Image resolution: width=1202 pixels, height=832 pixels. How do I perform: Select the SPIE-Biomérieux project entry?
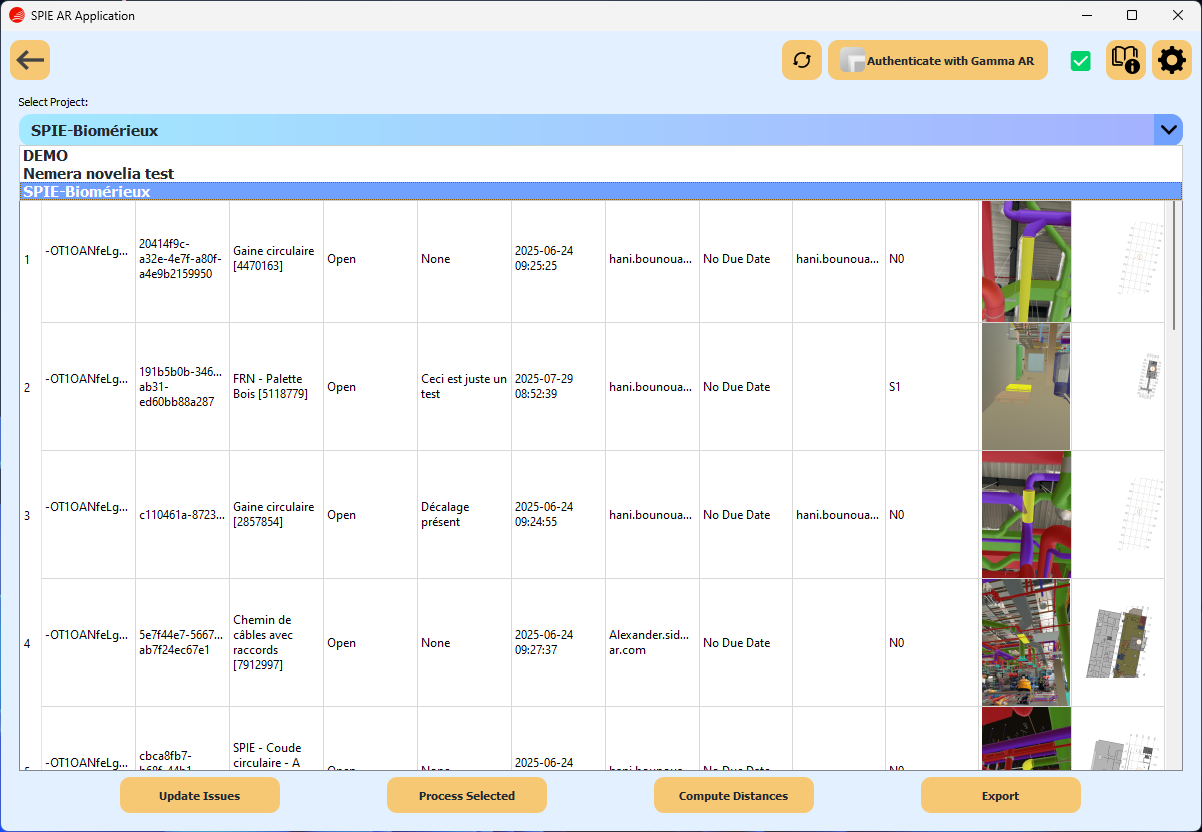pyautogui.click(x=85, y=190)
